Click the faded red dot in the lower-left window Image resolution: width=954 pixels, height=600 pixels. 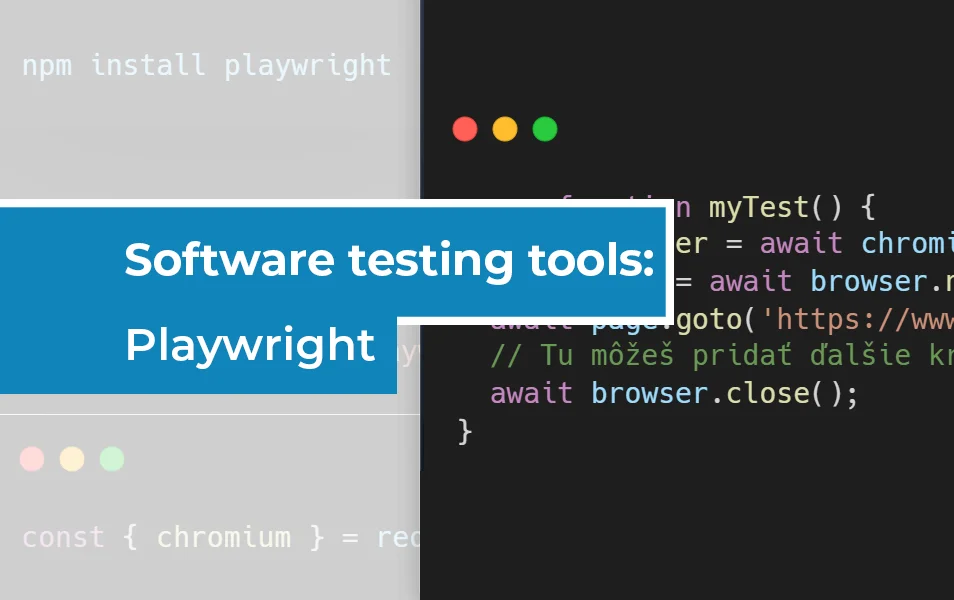tap(32, 459)
